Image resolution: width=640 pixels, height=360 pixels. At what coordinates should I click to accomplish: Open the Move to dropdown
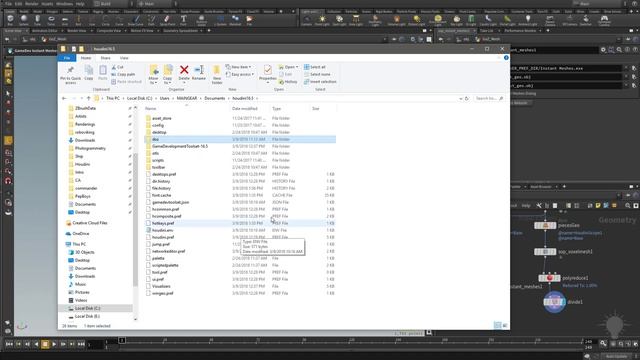(x=153, y=74)
